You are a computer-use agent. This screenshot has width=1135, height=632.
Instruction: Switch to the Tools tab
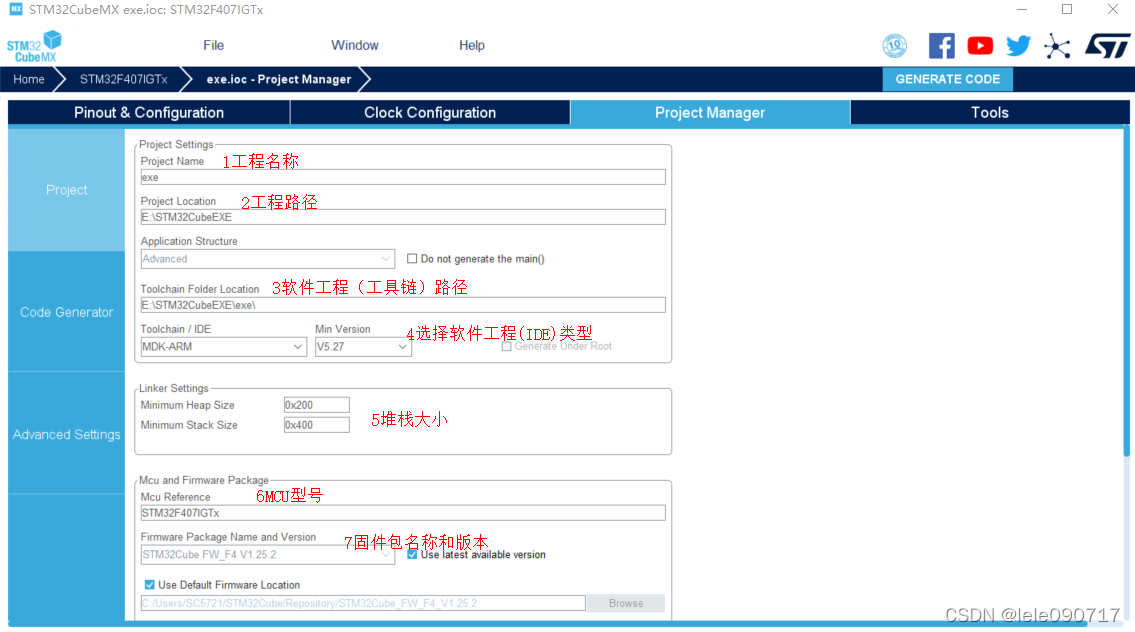tap(990, 113)
